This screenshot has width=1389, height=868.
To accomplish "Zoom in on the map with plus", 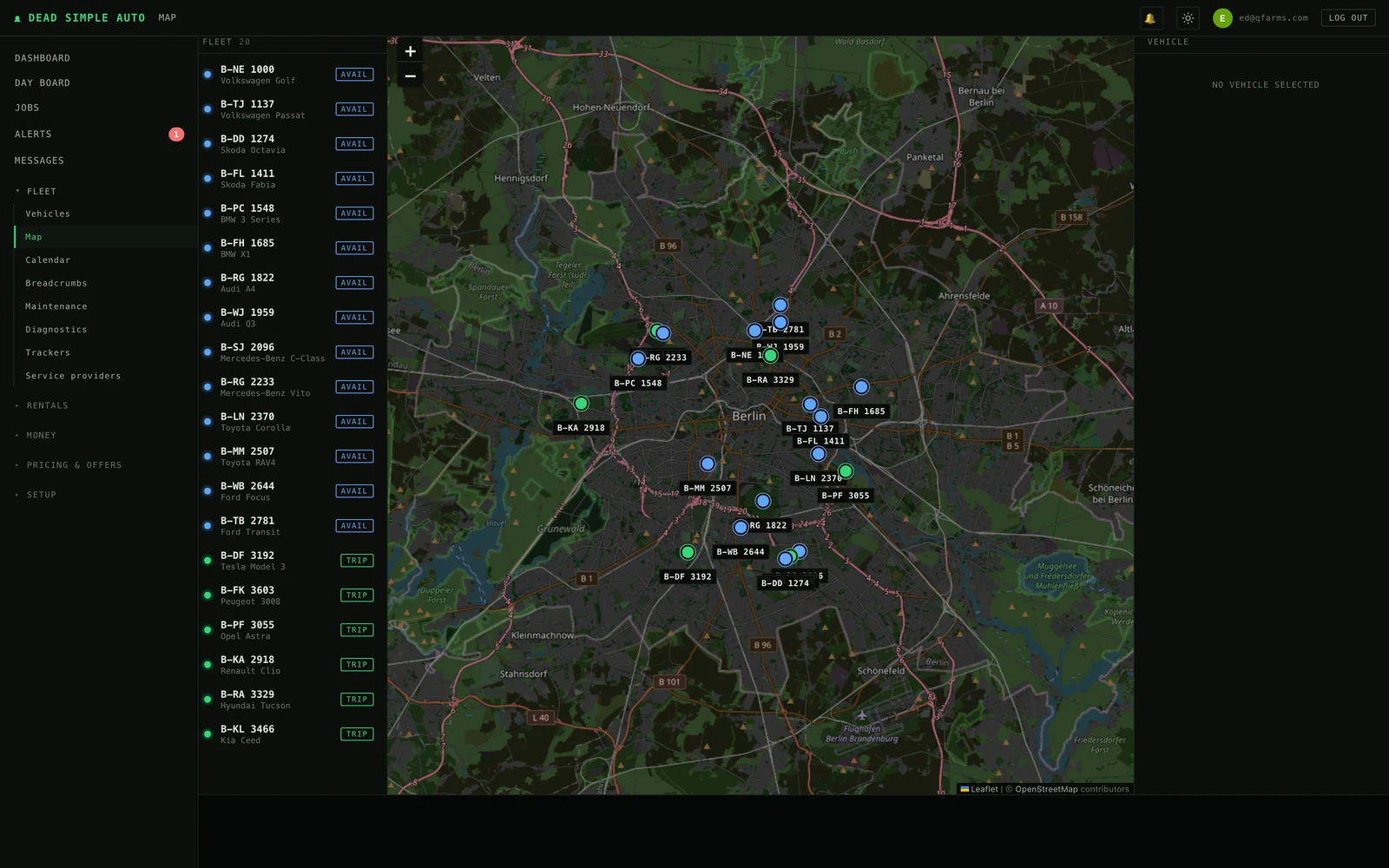I will click(x=411, y=51).
